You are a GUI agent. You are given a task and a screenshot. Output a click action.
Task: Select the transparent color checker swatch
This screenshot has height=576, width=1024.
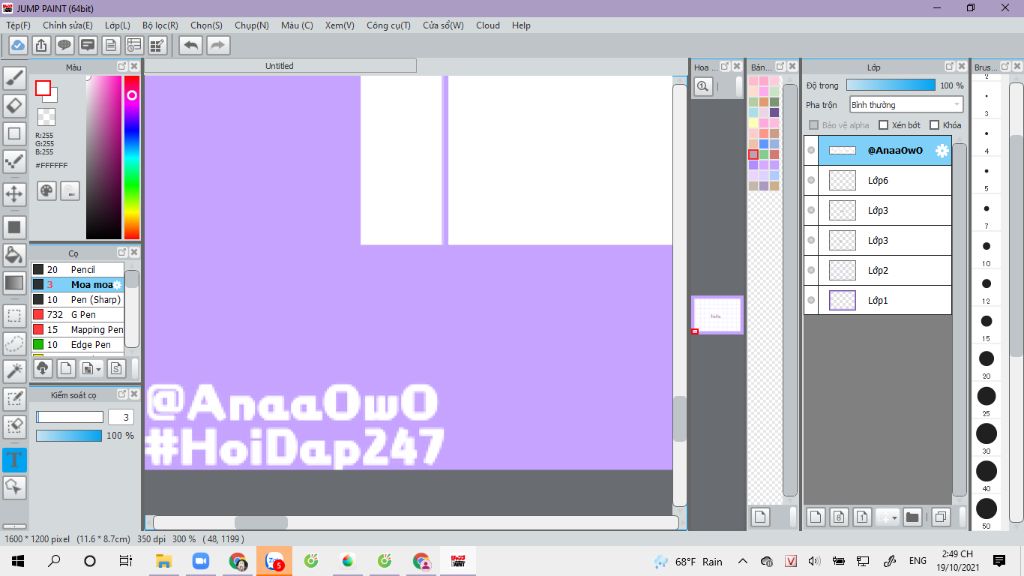[46, 117]
